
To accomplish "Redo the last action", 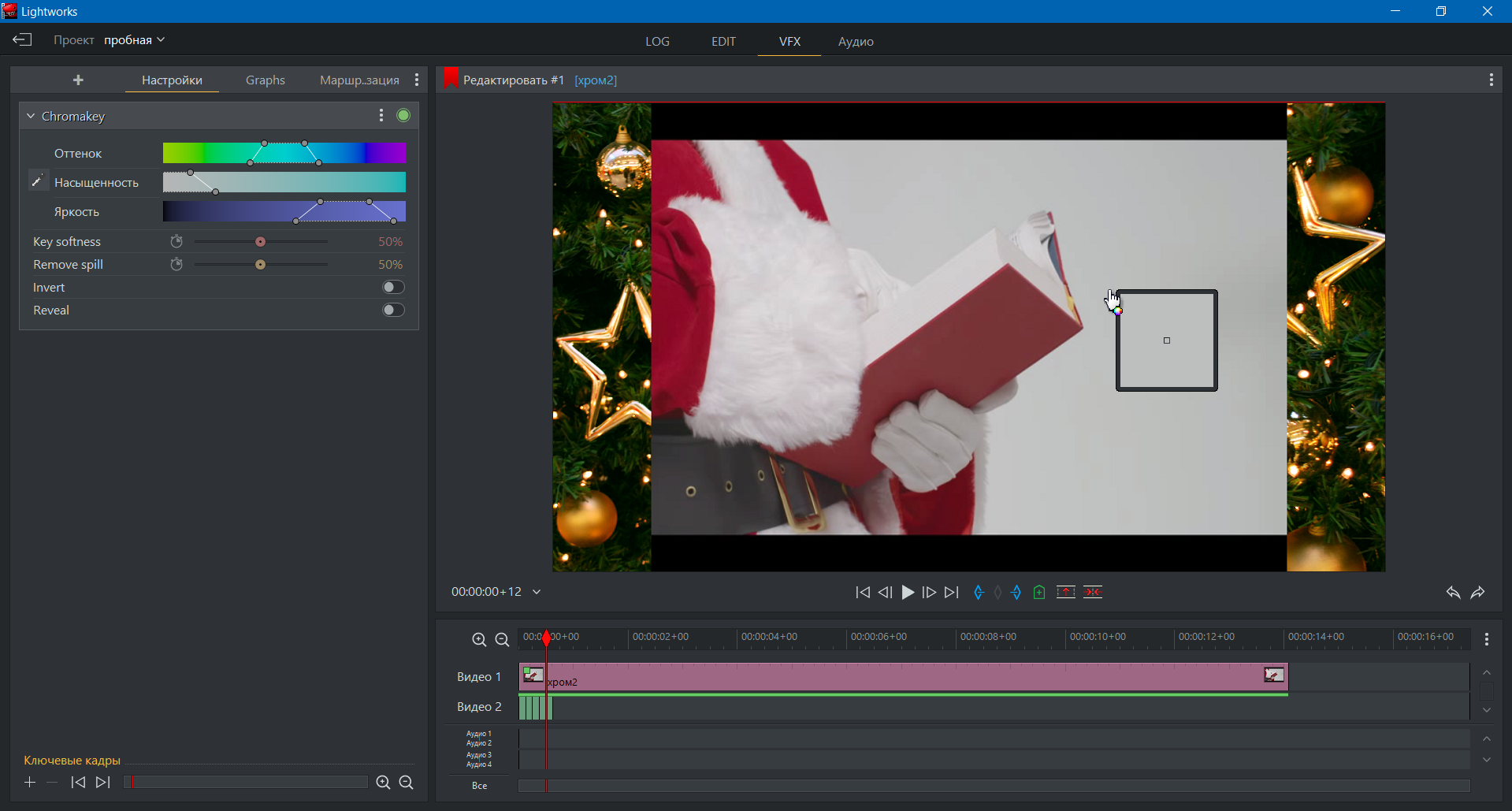I will pyautogui.click(x=1478, y=593).
